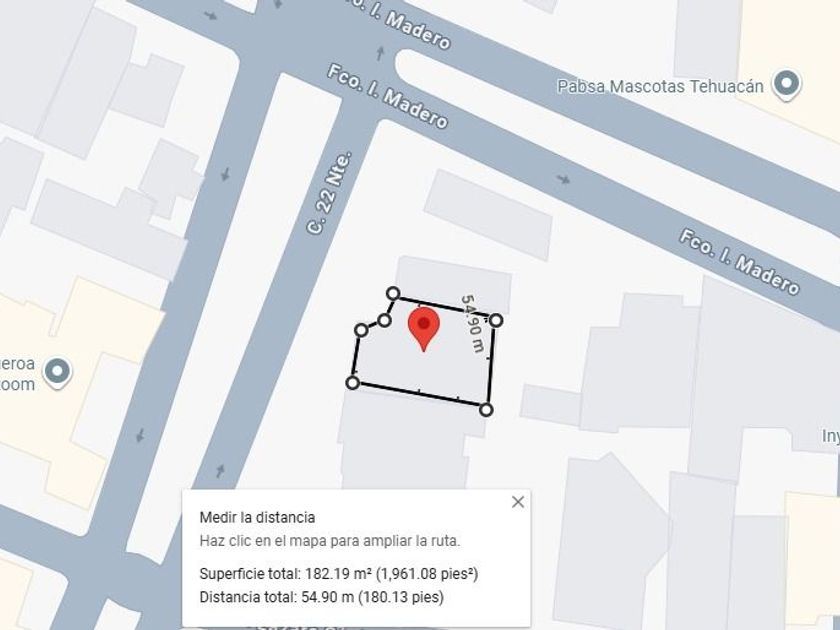Click the middle Fco. I. Madero street label
This screenshot has width=840, height=630.
point(387,97)
